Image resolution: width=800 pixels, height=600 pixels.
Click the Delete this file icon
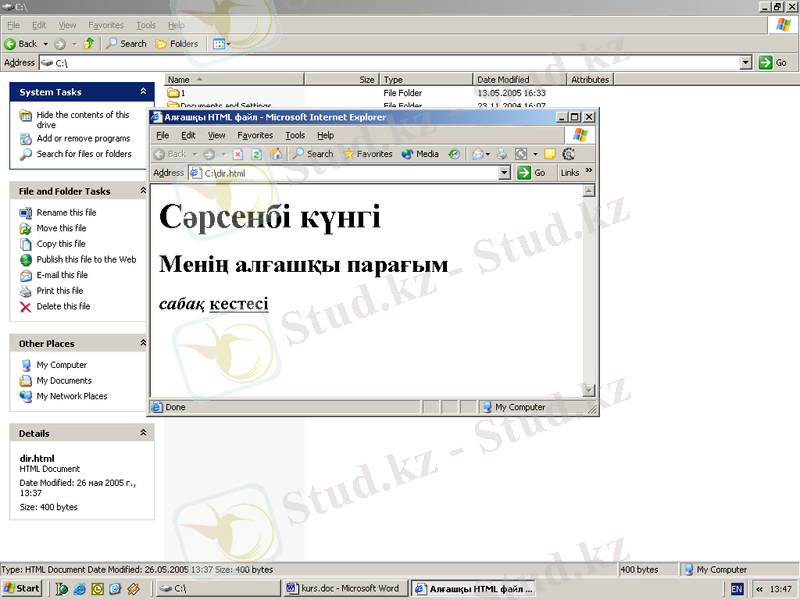pyautogui.click(x=26, y=307)
